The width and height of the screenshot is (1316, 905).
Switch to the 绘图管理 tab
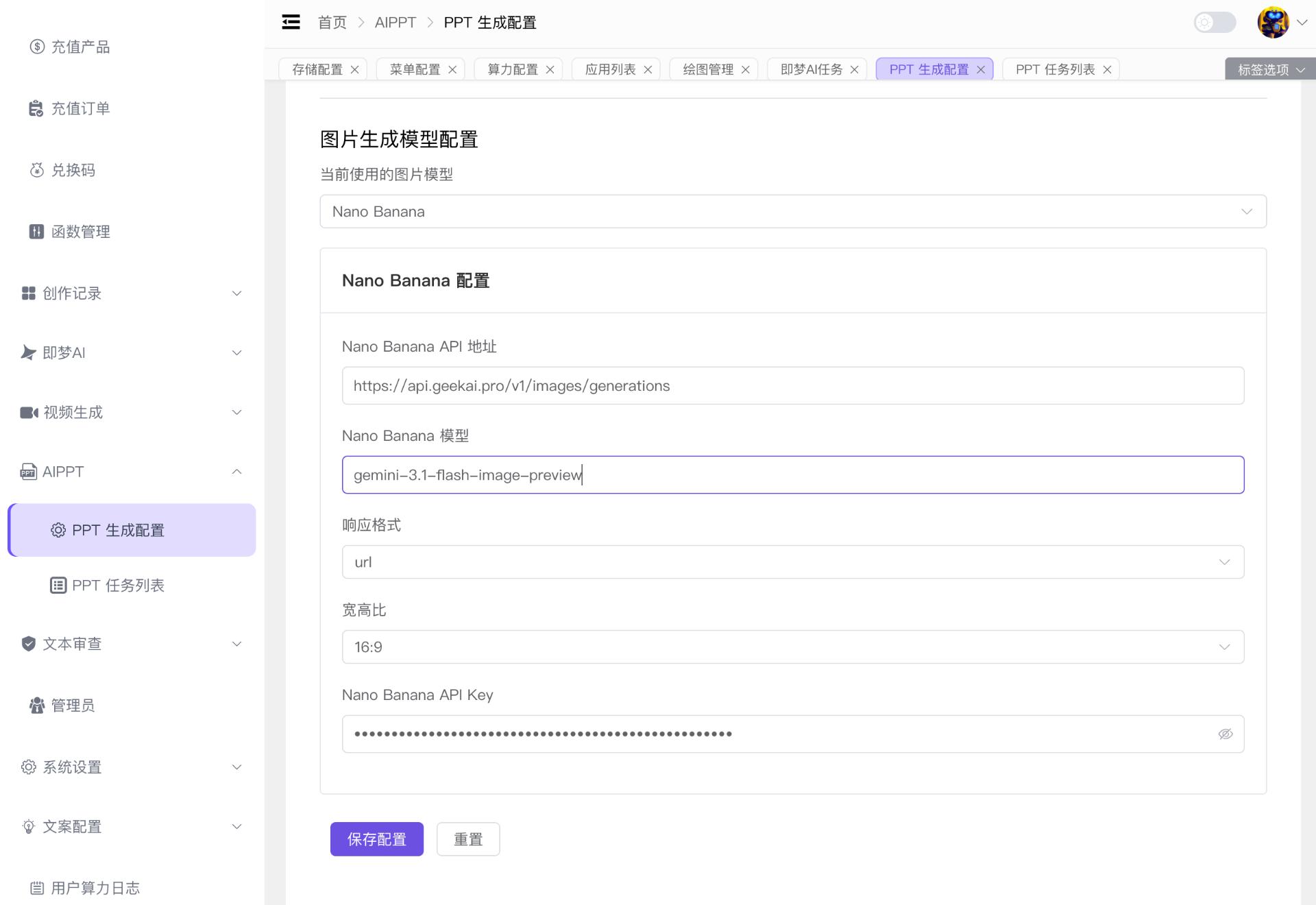click(x=707, y=69)
